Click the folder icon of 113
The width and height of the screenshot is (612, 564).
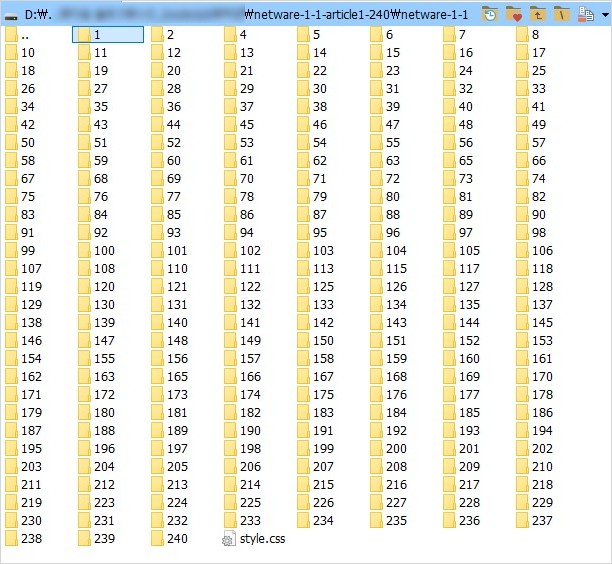[x=303, y=268]
